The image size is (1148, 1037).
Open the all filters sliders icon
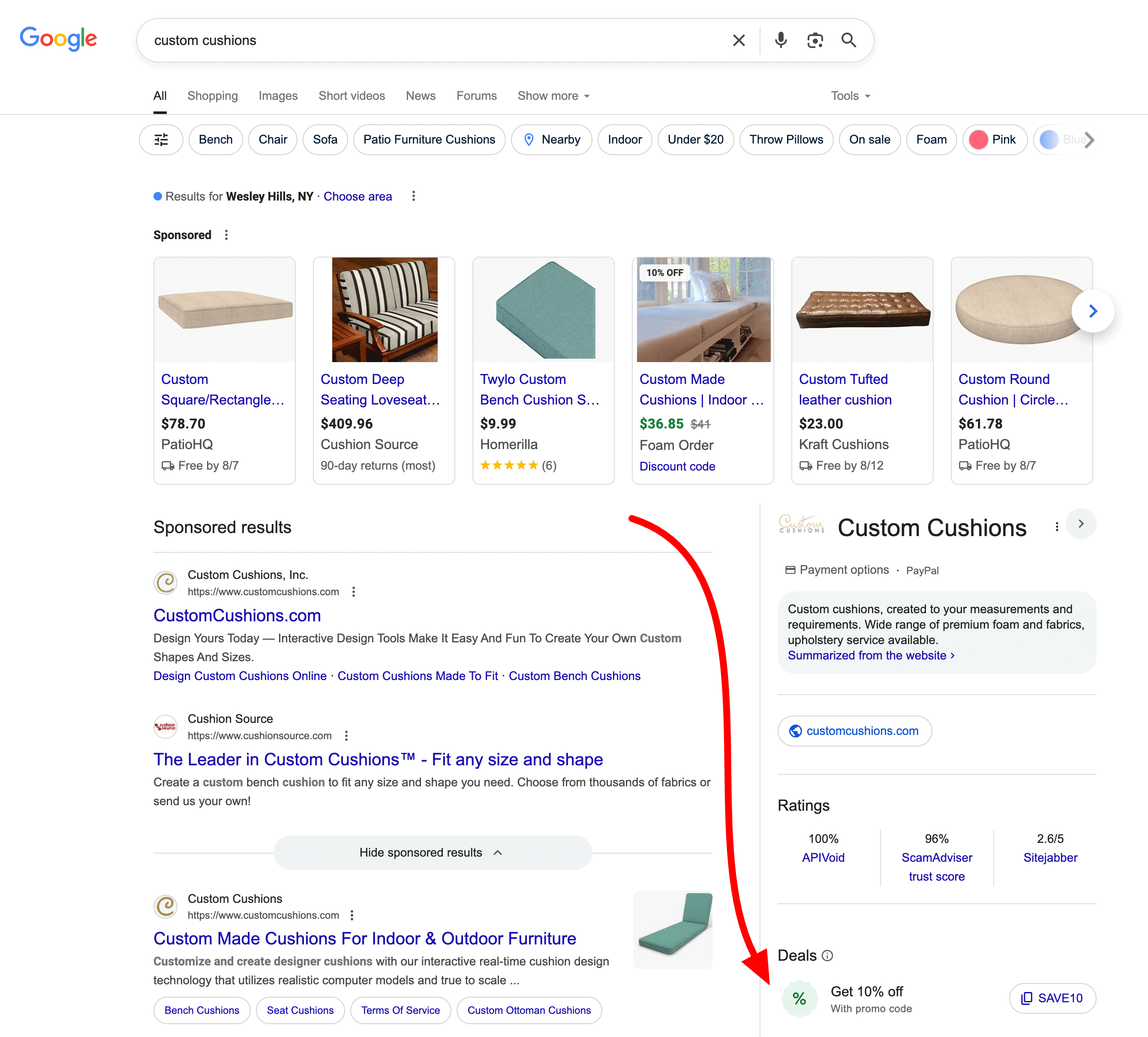(161, 139)
